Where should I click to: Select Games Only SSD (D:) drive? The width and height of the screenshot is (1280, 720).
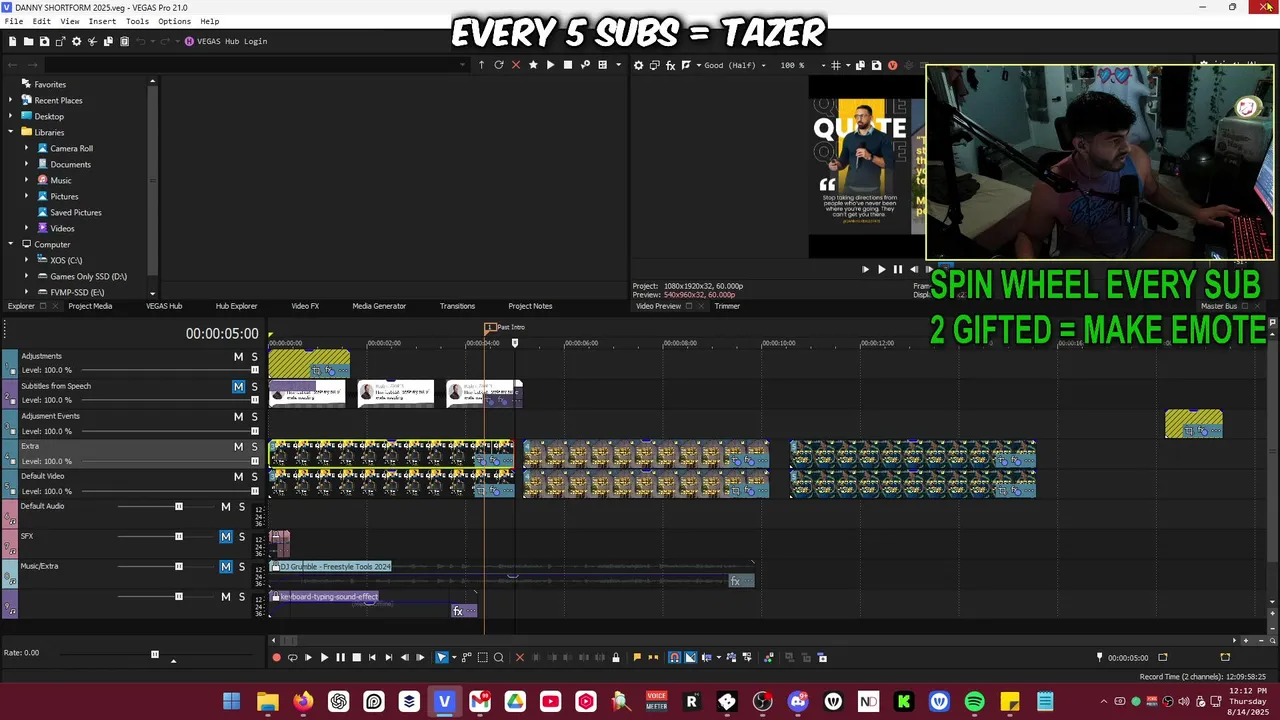(x=88, y=276)
